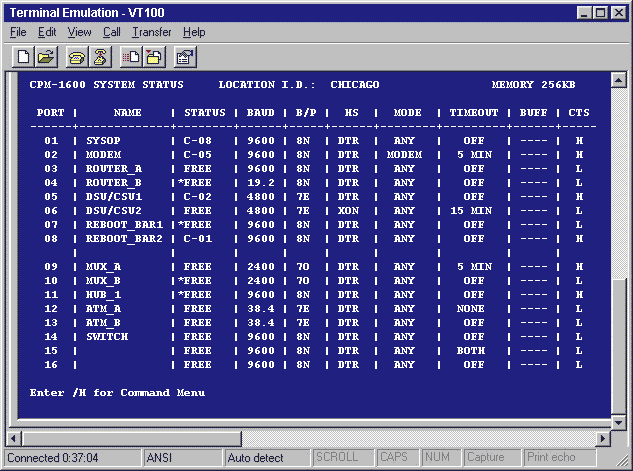Click the Receive file toolbar icon
633x471 pixels.
click(x=154, y=57)
